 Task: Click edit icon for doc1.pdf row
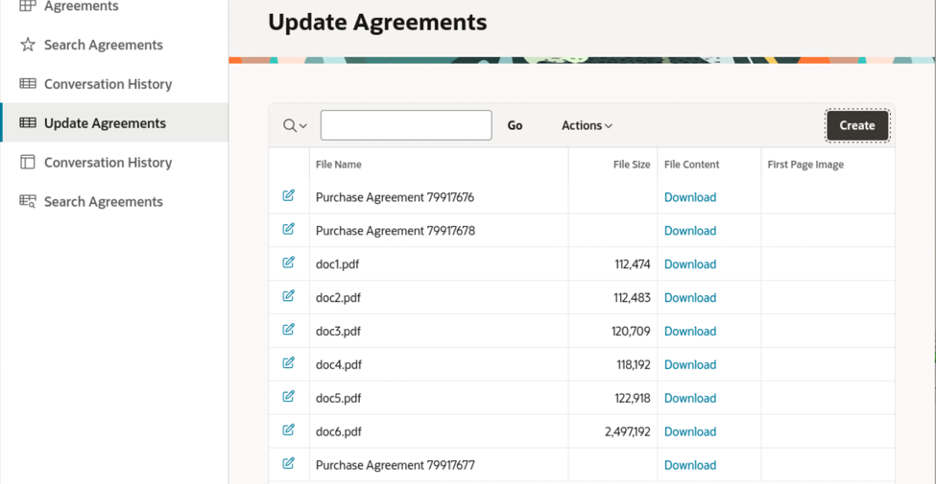(288, 263)
